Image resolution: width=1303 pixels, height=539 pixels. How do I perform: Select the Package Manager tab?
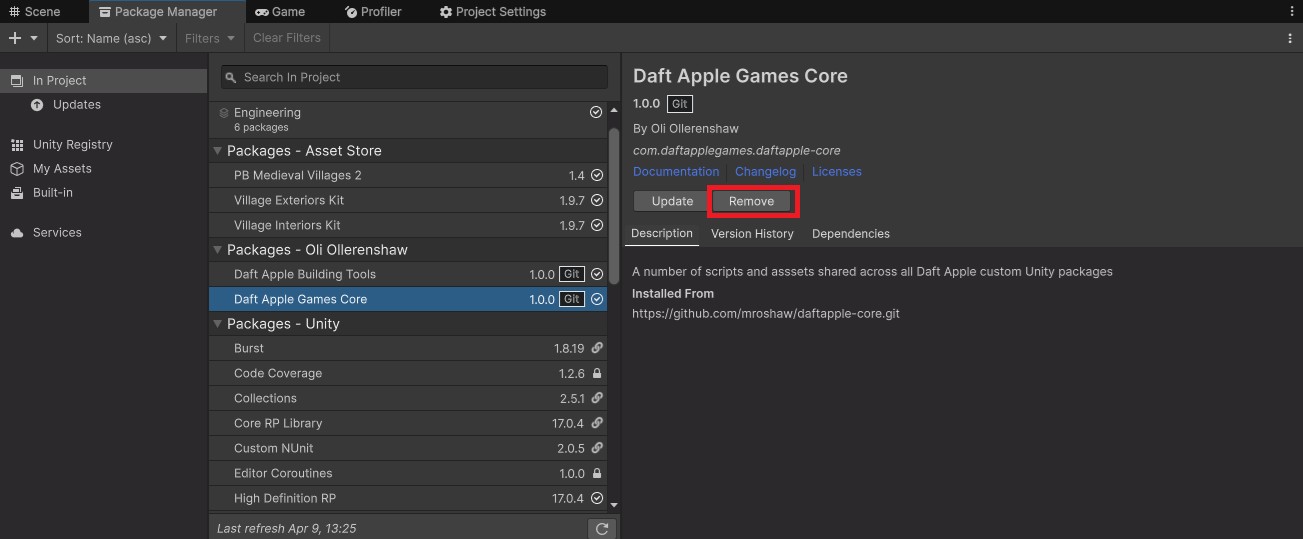point(167,12)
